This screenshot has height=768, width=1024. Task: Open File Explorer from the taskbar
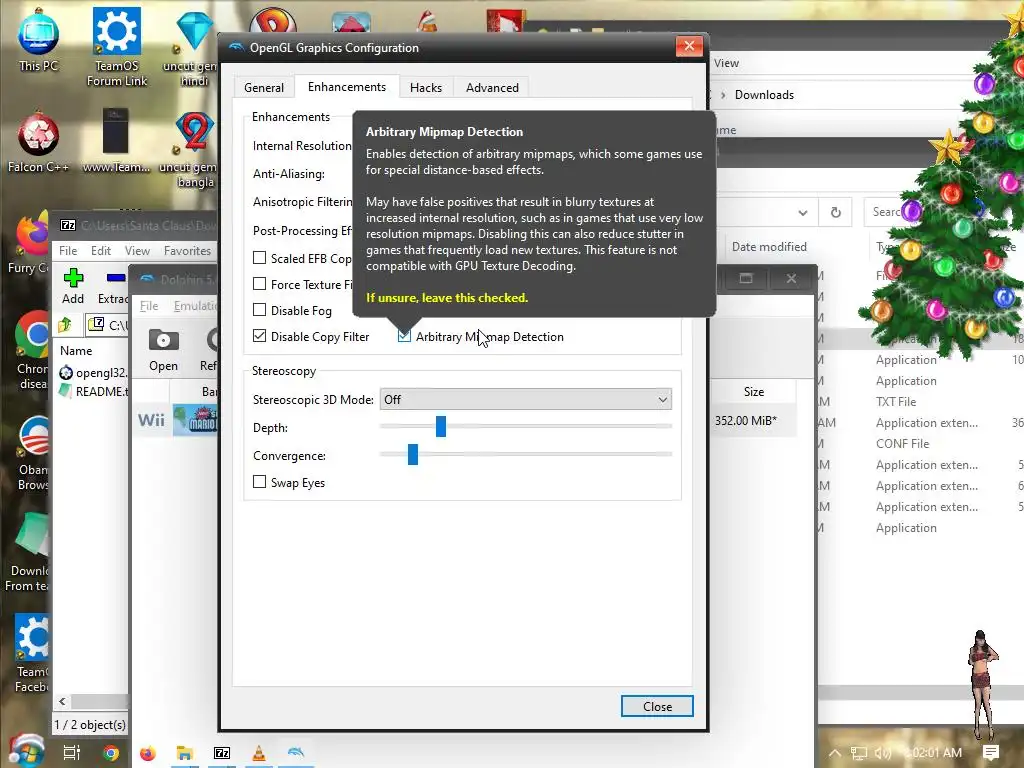point(184,753)
